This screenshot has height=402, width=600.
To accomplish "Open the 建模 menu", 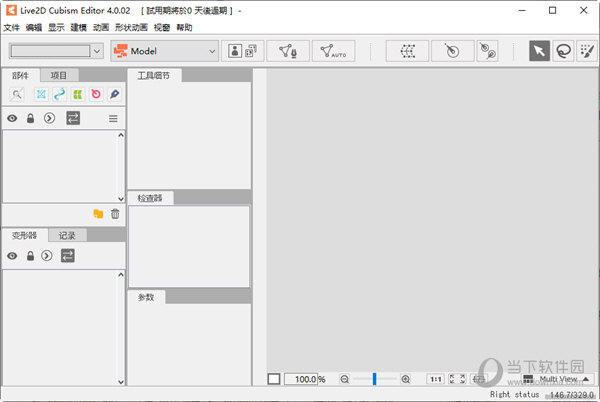I will coord(78,28).
